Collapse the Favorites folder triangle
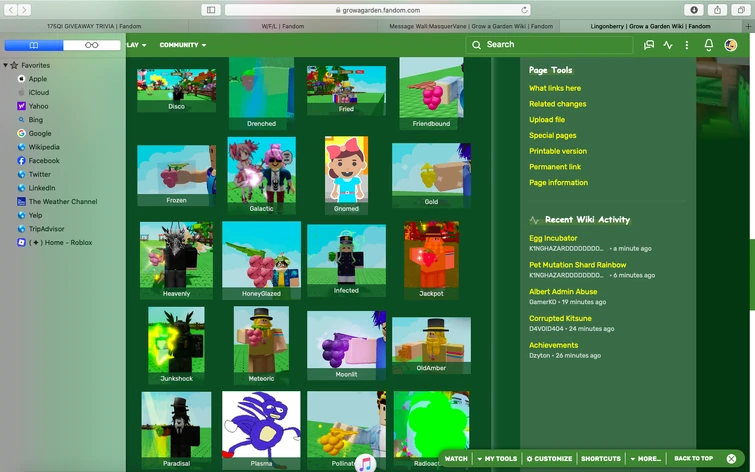The width and height of the screenshot is (755, 472). tap(5, 65)
